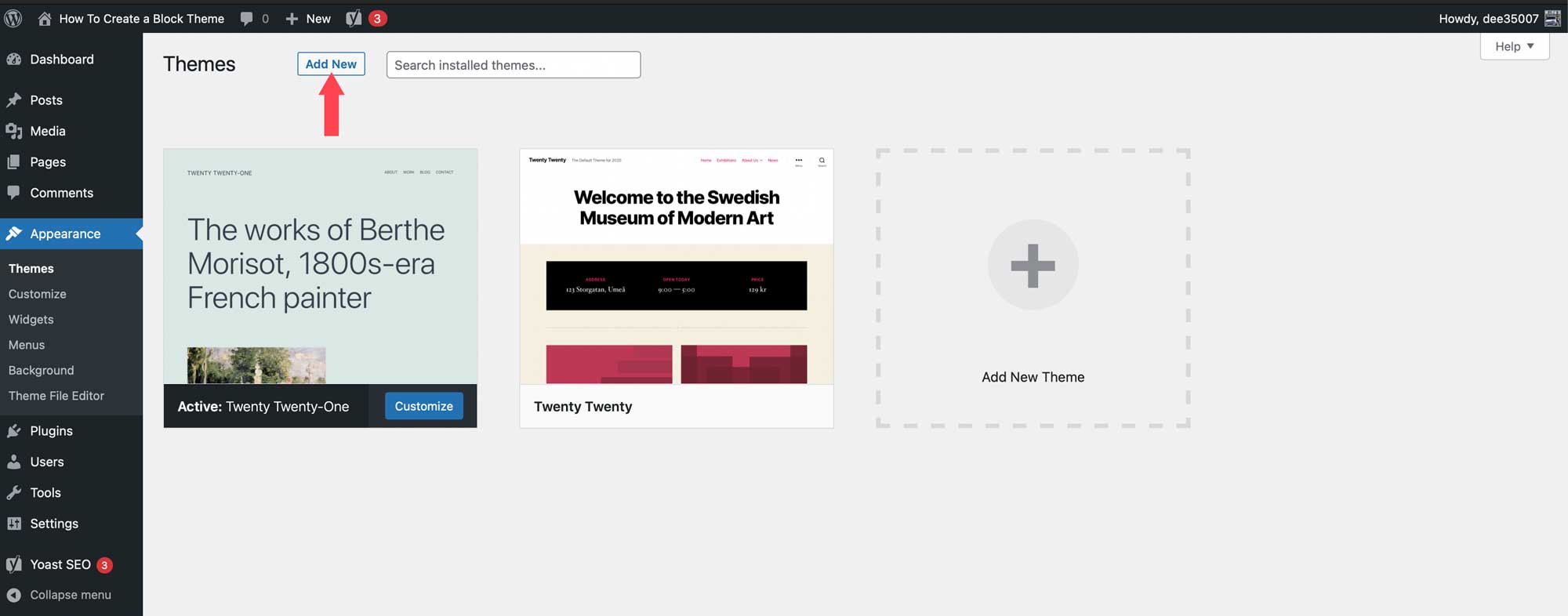Open the comments bubble icon in admin bar
Image resolution: width=1568 pixels, height=616 pixels.
pyautogui.click(x=246, y=19)
